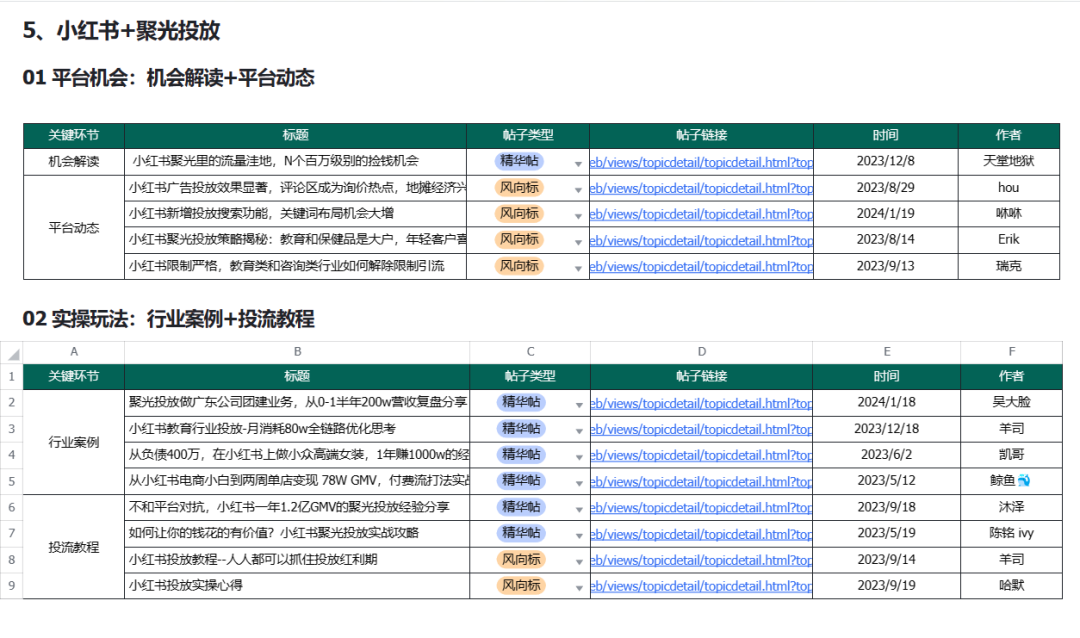The height and width of the screenshot is (638, 1080).
Task: Click the heading 5、小红书+聚光投放
Action: 121,31
